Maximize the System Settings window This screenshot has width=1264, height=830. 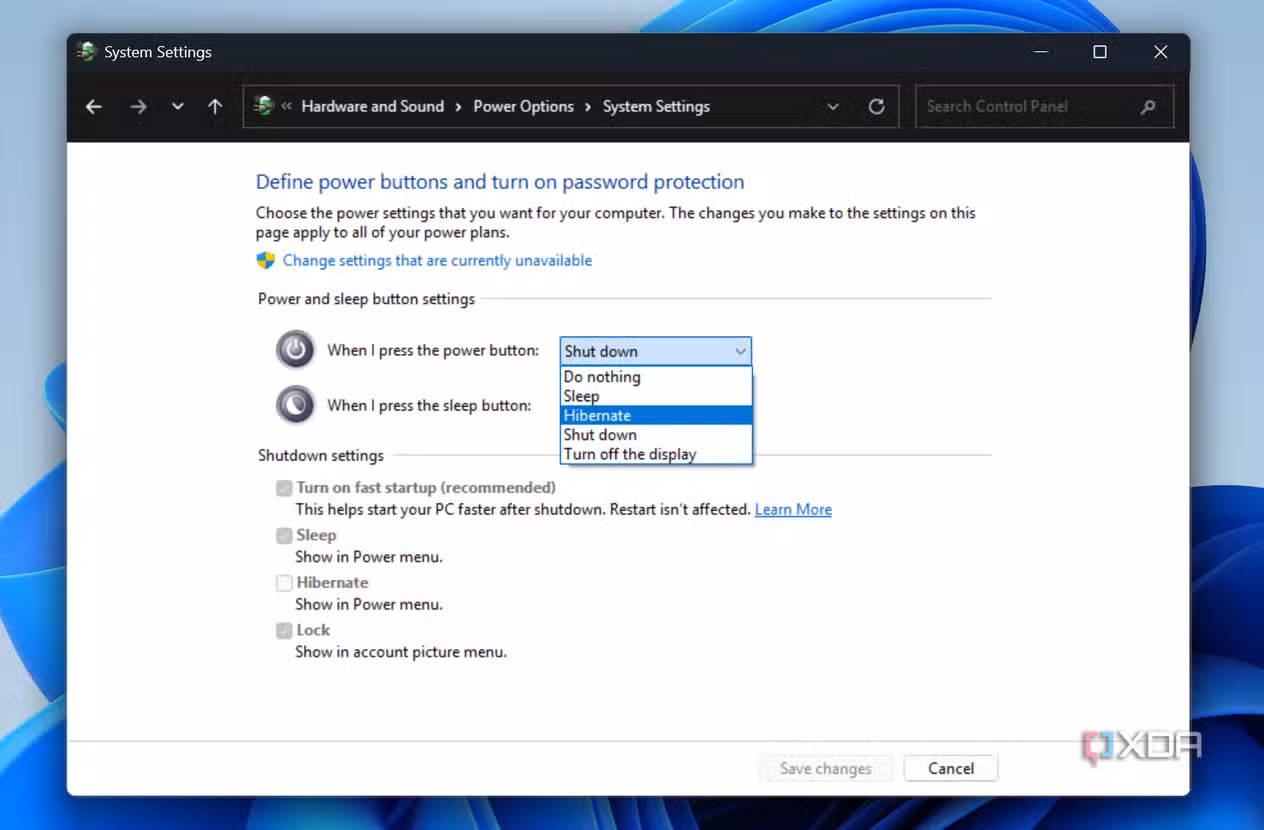[1100, 52]
